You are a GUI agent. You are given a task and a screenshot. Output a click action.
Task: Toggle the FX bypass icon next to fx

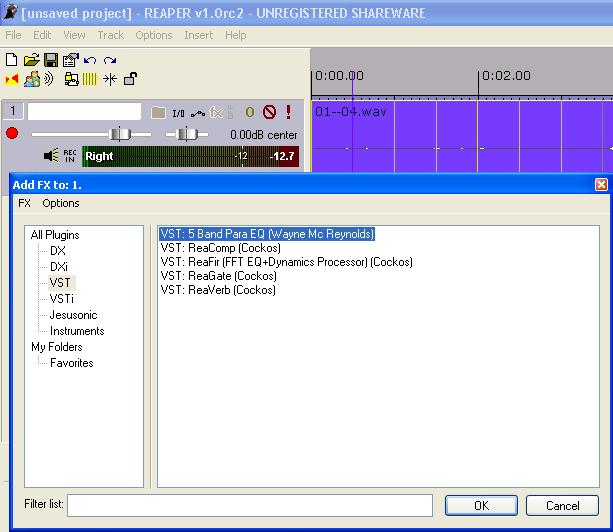point(231,112)
